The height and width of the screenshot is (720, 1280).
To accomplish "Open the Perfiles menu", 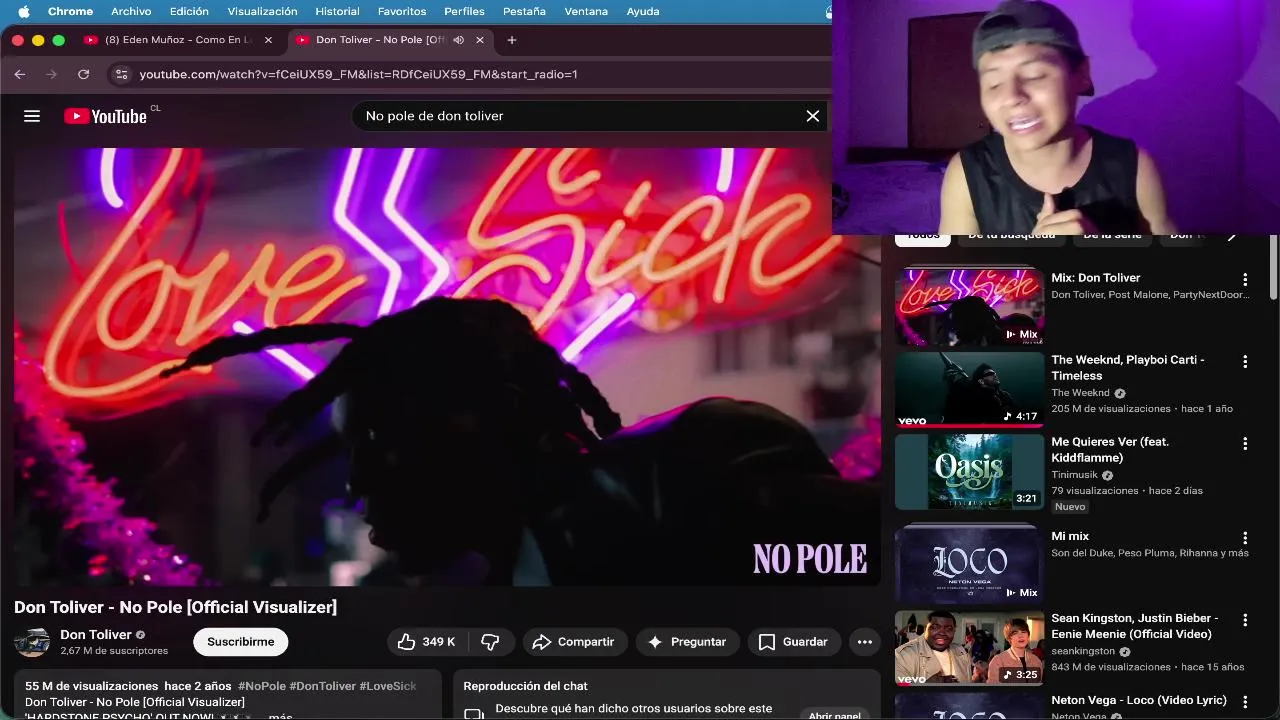I will tap(464, 11).
